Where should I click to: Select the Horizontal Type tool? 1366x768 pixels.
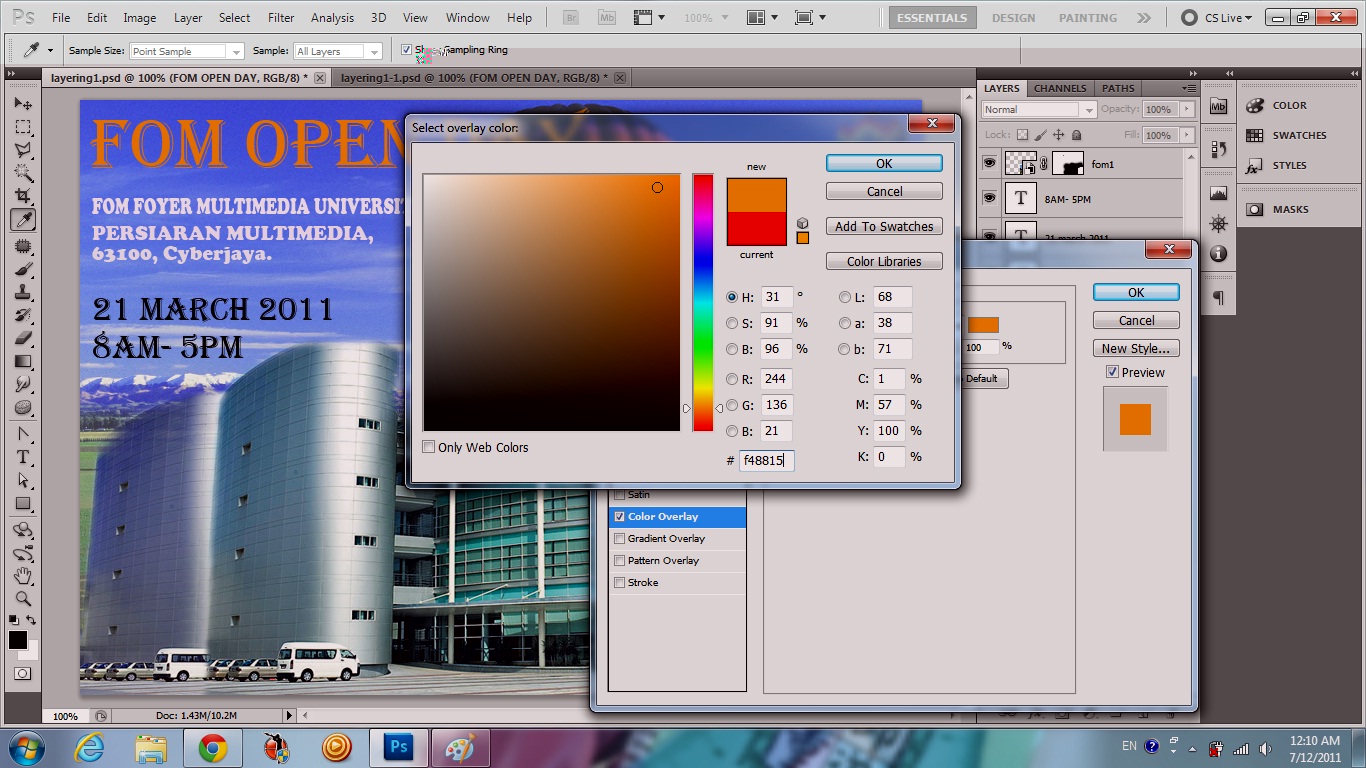pos(23,457)
